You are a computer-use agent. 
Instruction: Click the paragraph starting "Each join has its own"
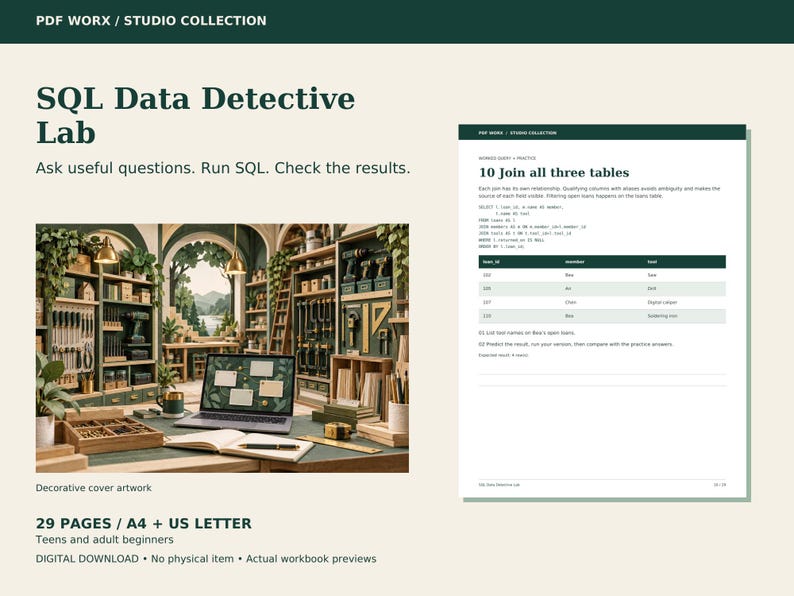(599, 192)
